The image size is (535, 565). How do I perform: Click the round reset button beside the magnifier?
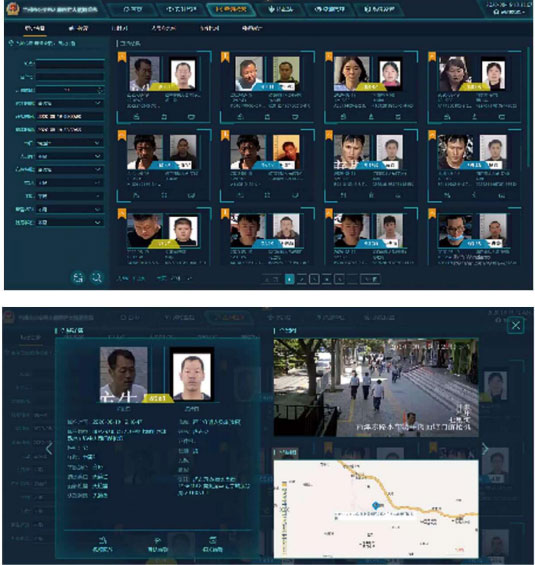pyautogui.click(x=78, y=278)
